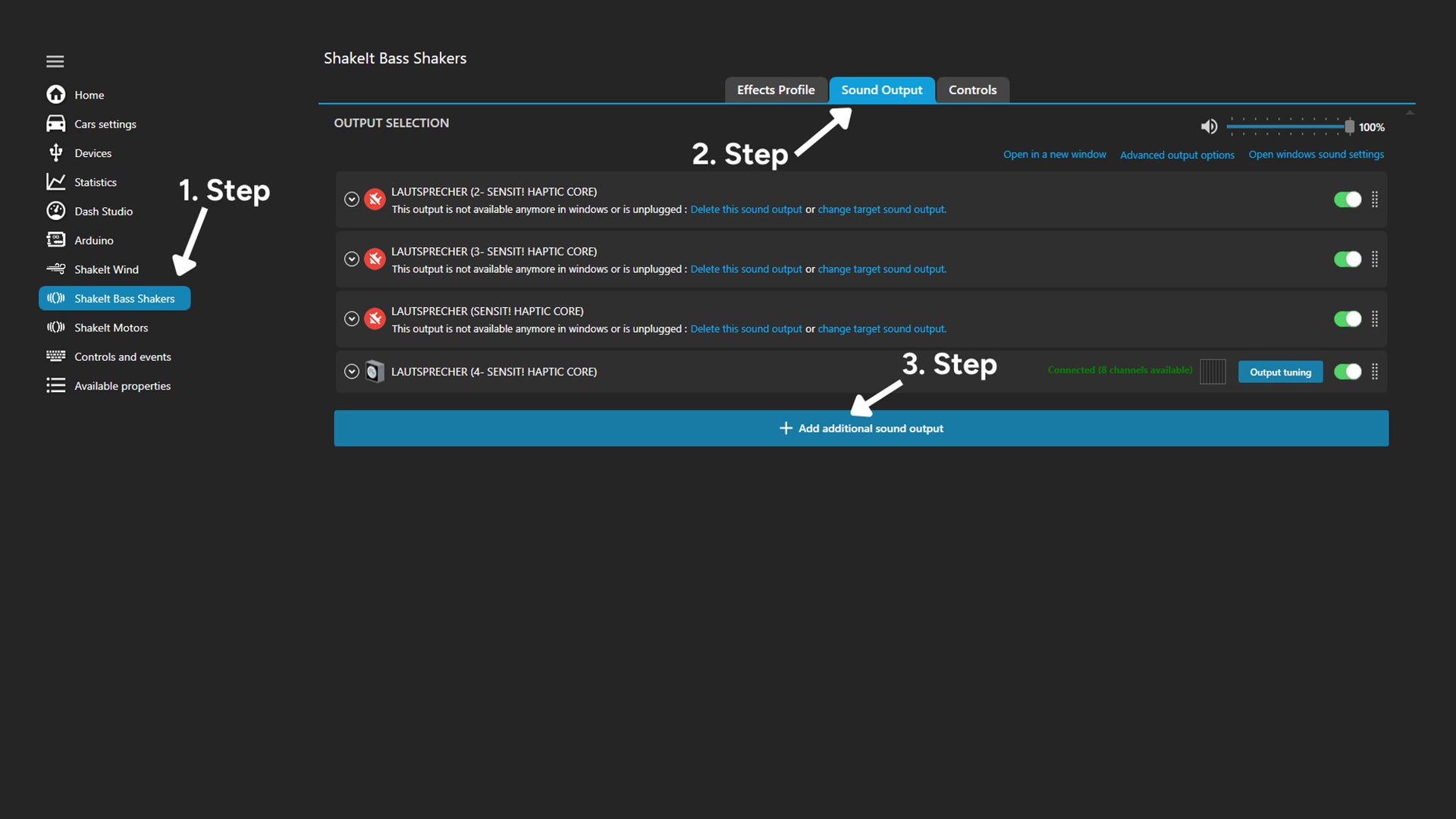
Task: Open Home from sidebar icon
Action: coord(55,95)
